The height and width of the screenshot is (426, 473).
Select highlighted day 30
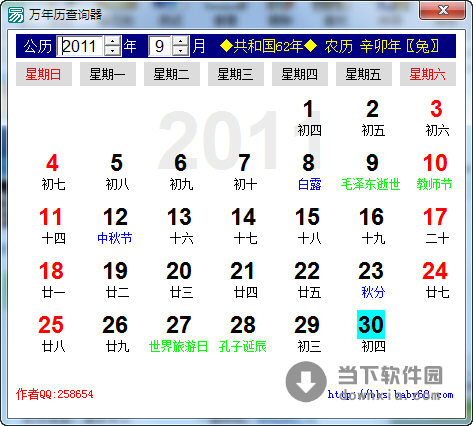(371, 325)
